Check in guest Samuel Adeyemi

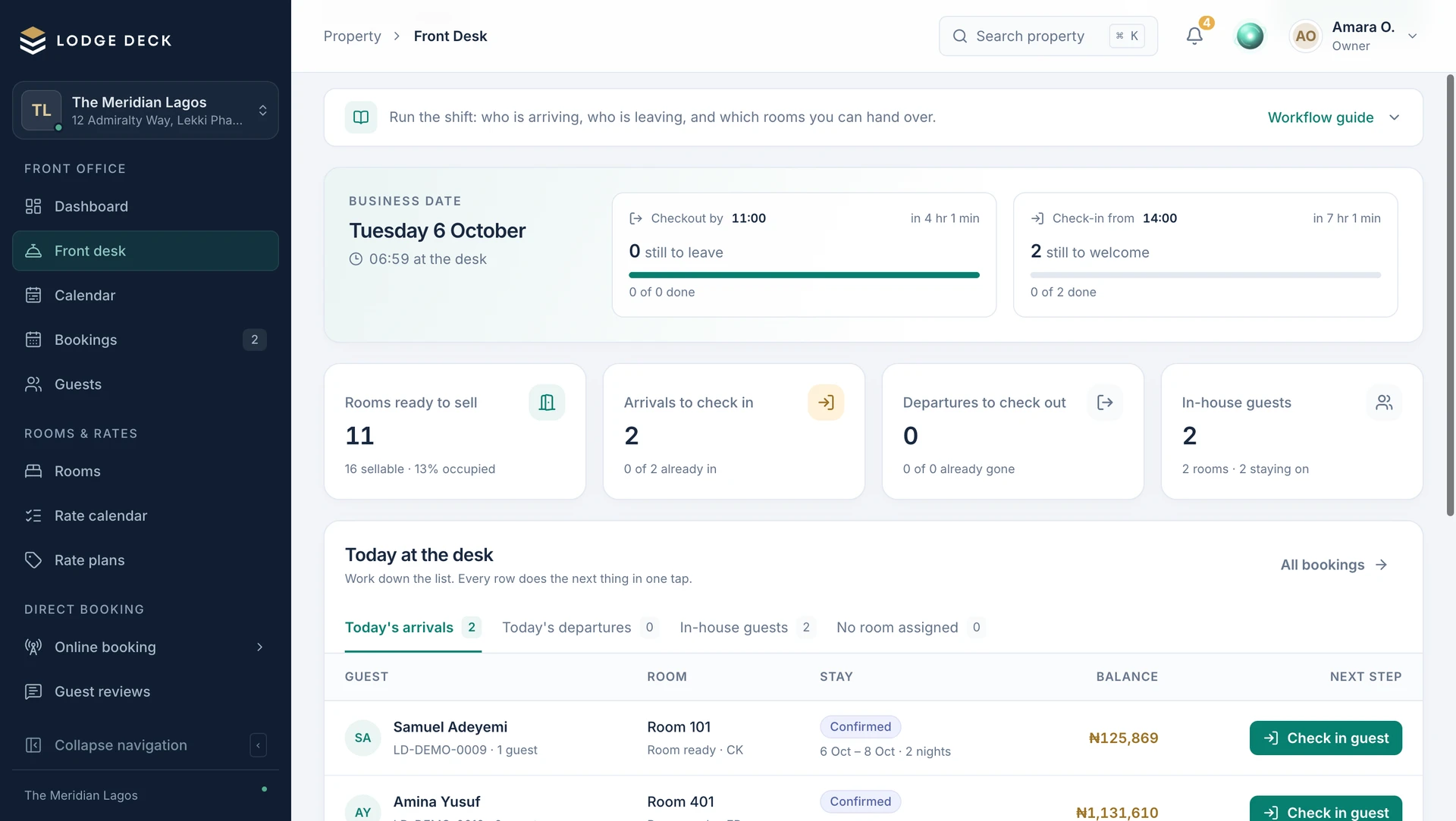coord(1326,738)
